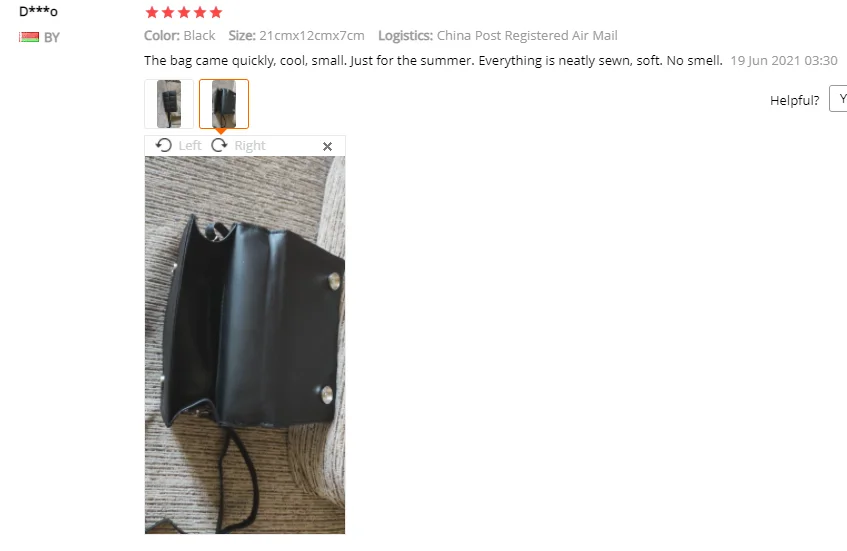Click the "Right" rotate label
The height and width of the screenshot is (551, 847).
tap(250, 146)
